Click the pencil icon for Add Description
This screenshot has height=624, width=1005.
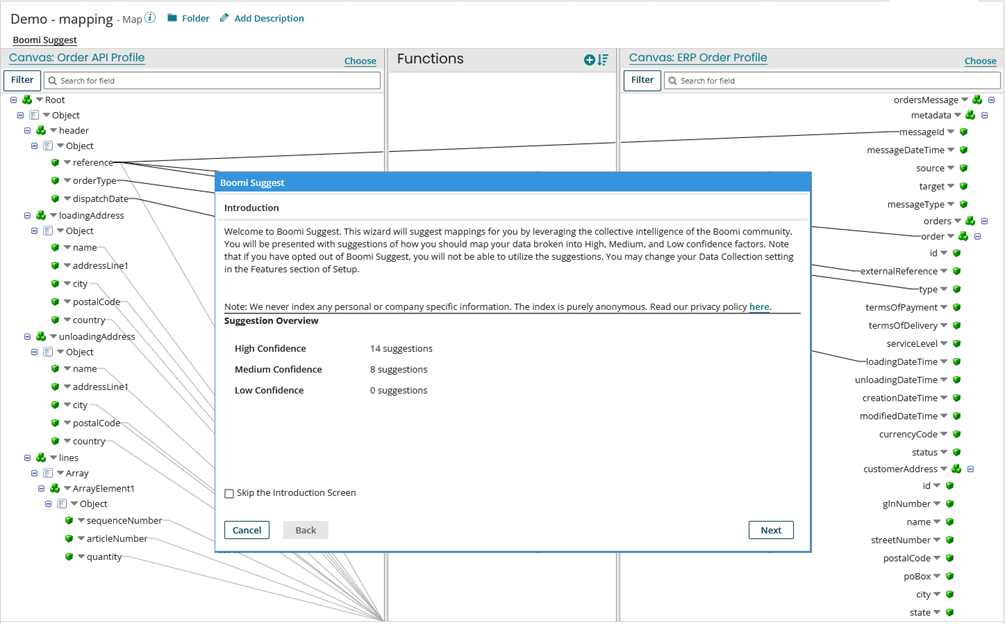click(224, 18)
